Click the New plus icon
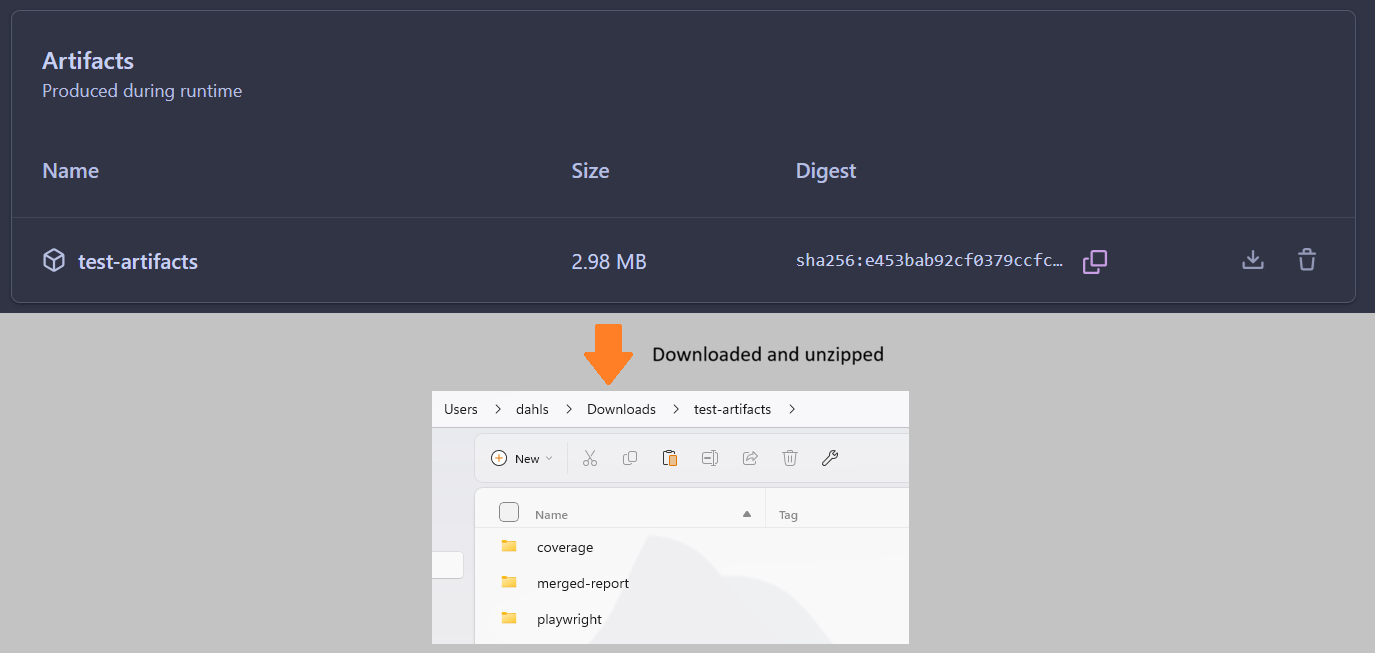This screenshot has height=653, width=1375. coord(499,458)
